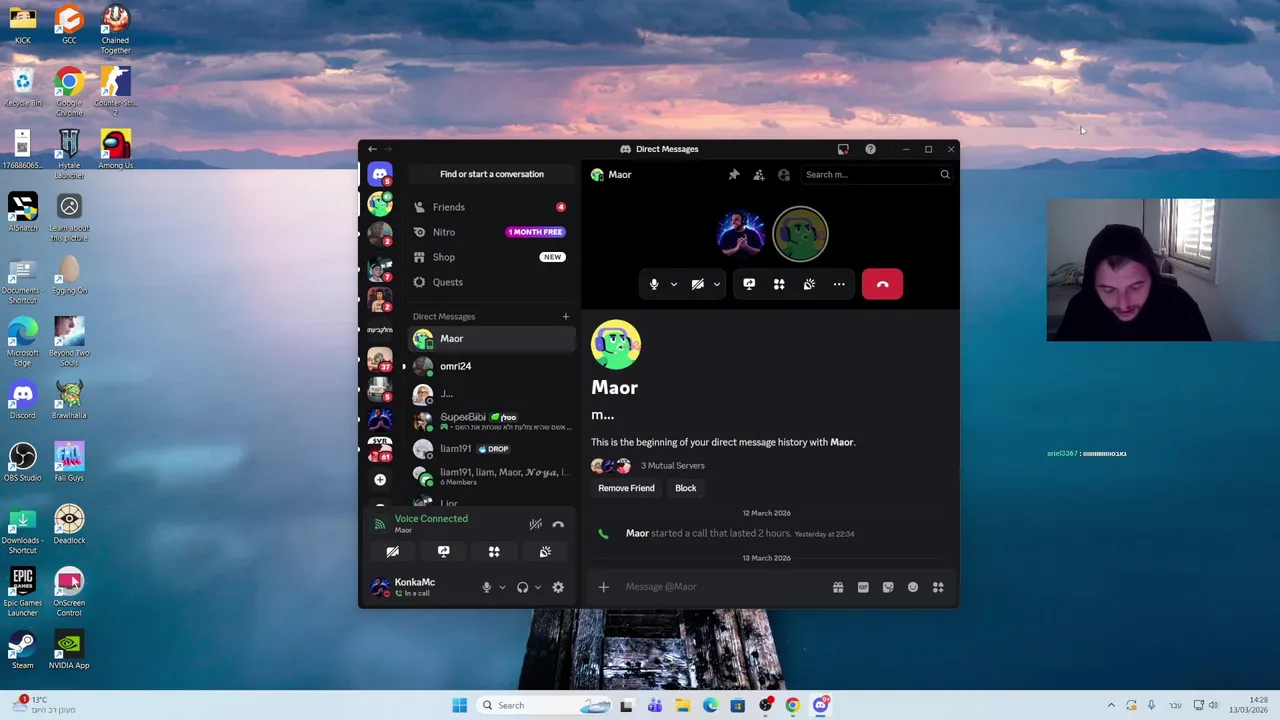Open Discord user settings gear
This screenshot has height=720, width=1280.
(558, 588)
